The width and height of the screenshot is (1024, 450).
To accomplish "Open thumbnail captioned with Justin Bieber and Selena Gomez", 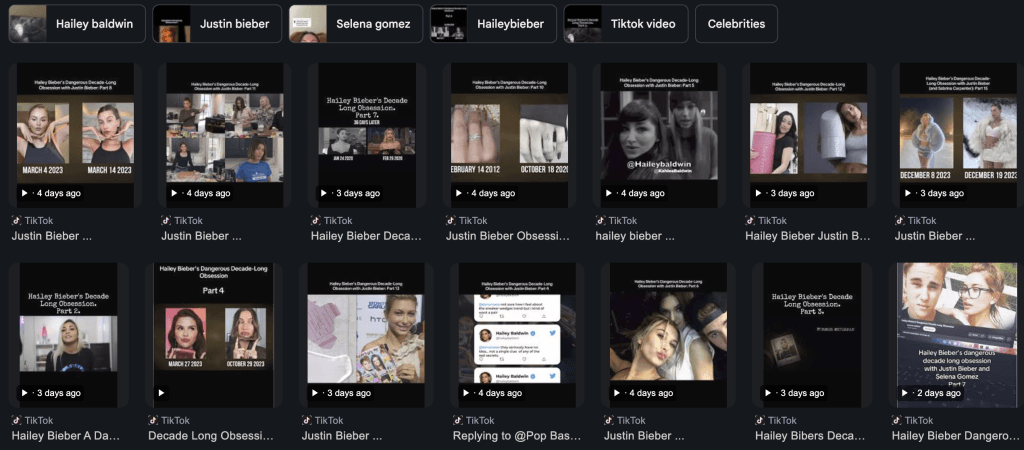I will (958, 335).
